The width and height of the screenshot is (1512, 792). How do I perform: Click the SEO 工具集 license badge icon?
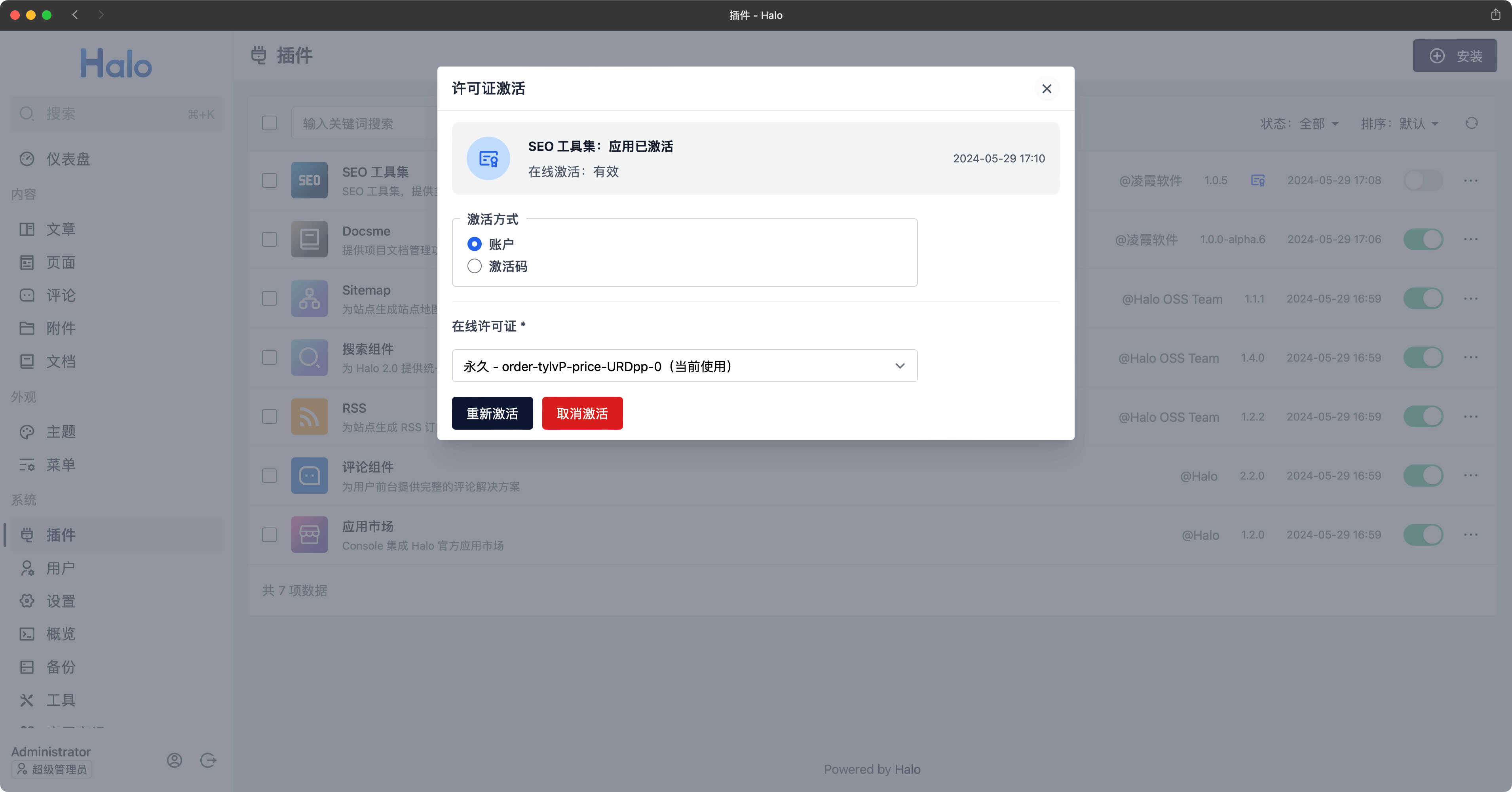pyautogui.click(x=1258, y=180)
